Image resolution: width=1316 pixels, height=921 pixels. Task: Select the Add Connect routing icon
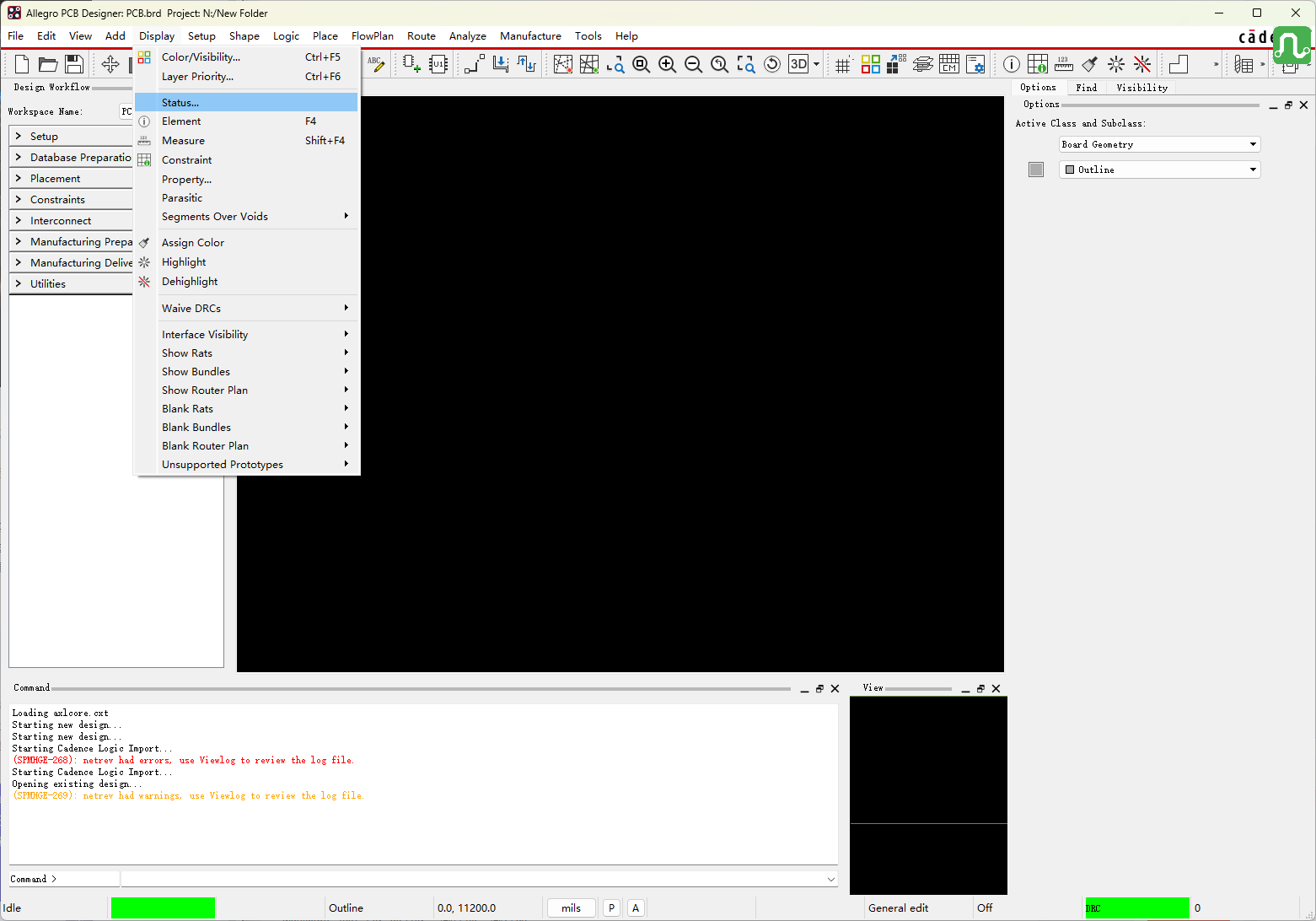[x=475, y=64]
